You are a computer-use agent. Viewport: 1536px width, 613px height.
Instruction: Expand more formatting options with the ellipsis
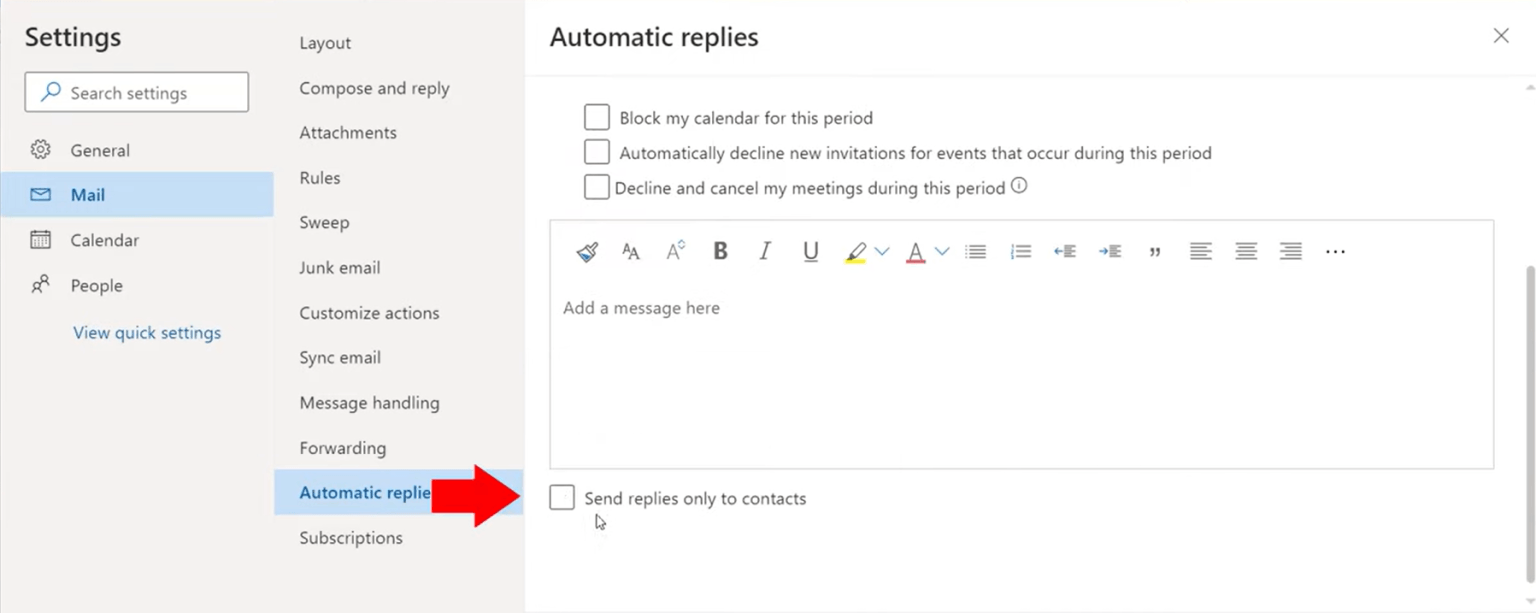pyautogui.click(x=1335, y=252)
